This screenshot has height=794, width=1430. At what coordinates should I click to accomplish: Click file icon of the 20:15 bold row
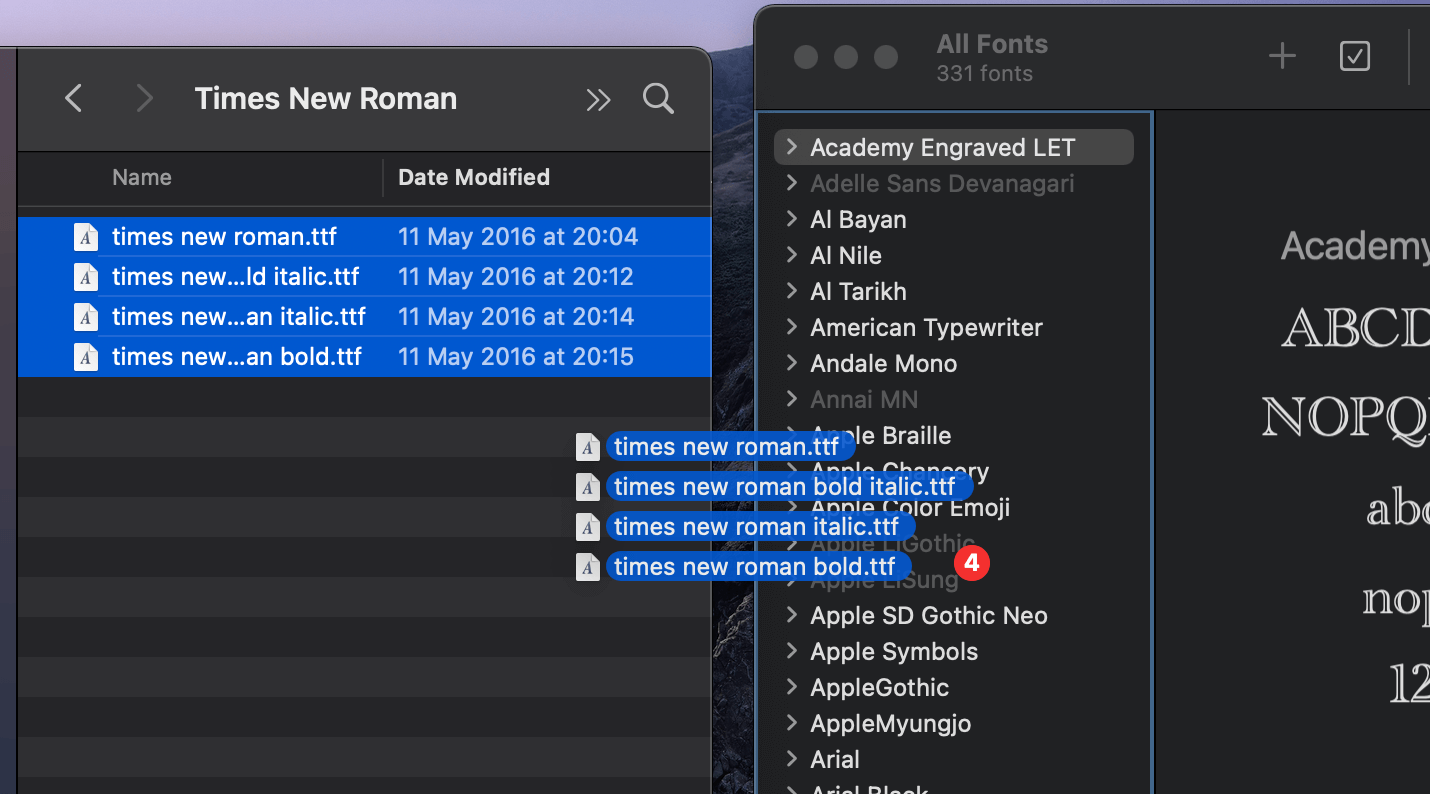pos(87,357)
